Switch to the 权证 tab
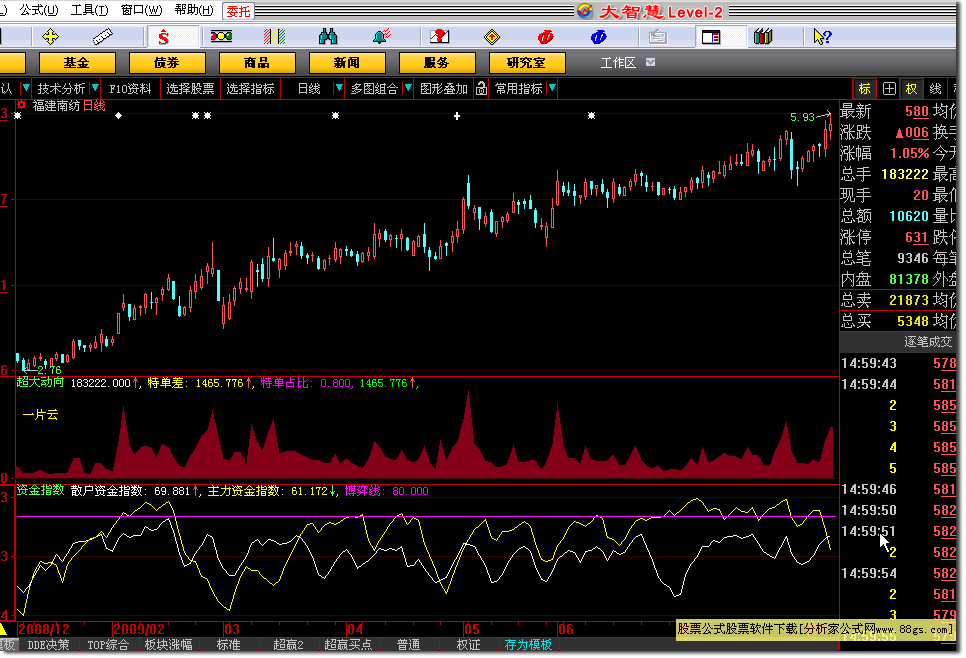966x658 pixels. point(468,645)
